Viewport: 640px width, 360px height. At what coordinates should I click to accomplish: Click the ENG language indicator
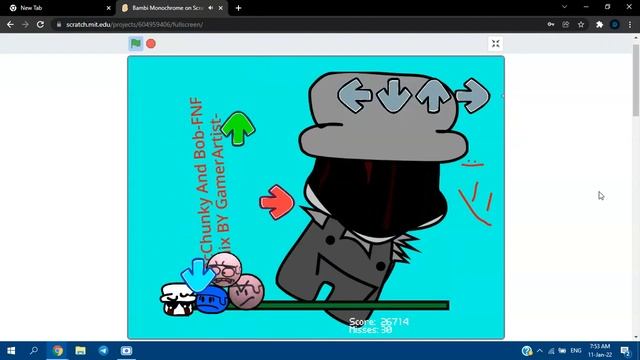point(576,351)
